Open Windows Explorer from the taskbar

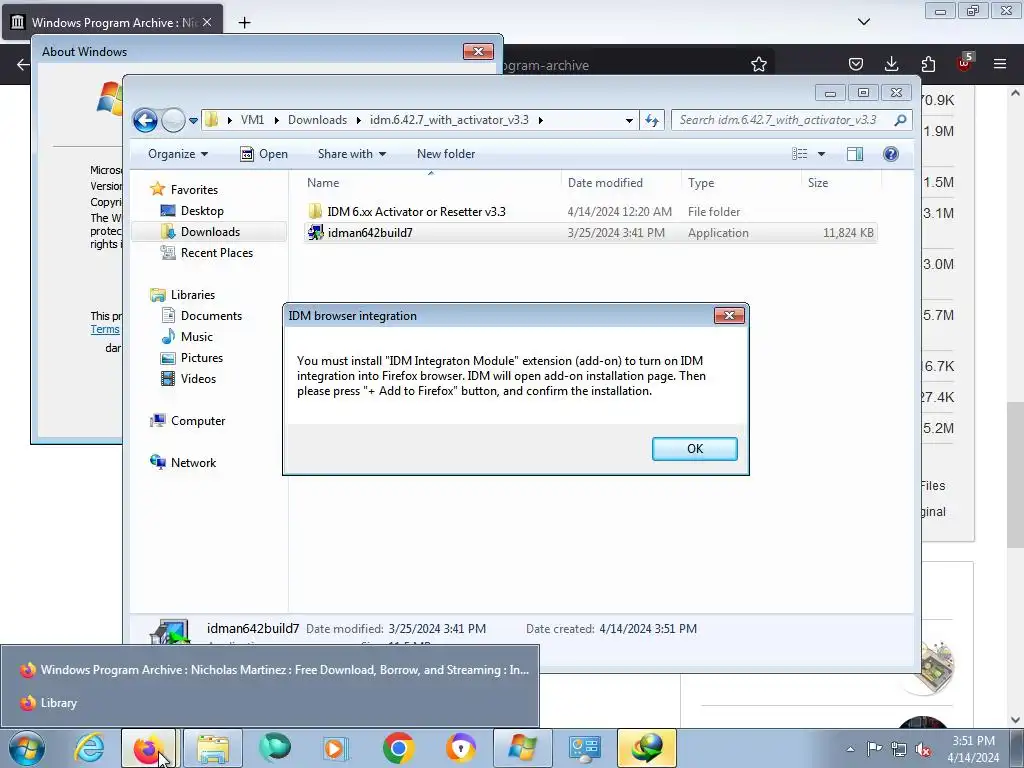213,748
